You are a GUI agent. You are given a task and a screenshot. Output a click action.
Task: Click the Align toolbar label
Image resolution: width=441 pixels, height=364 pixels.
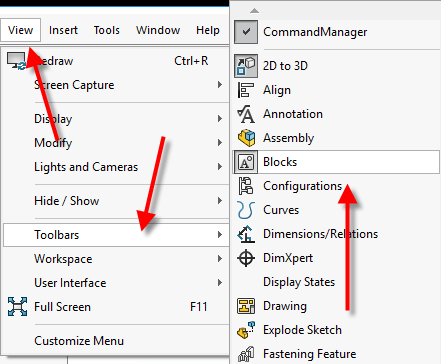pos(277,90)
